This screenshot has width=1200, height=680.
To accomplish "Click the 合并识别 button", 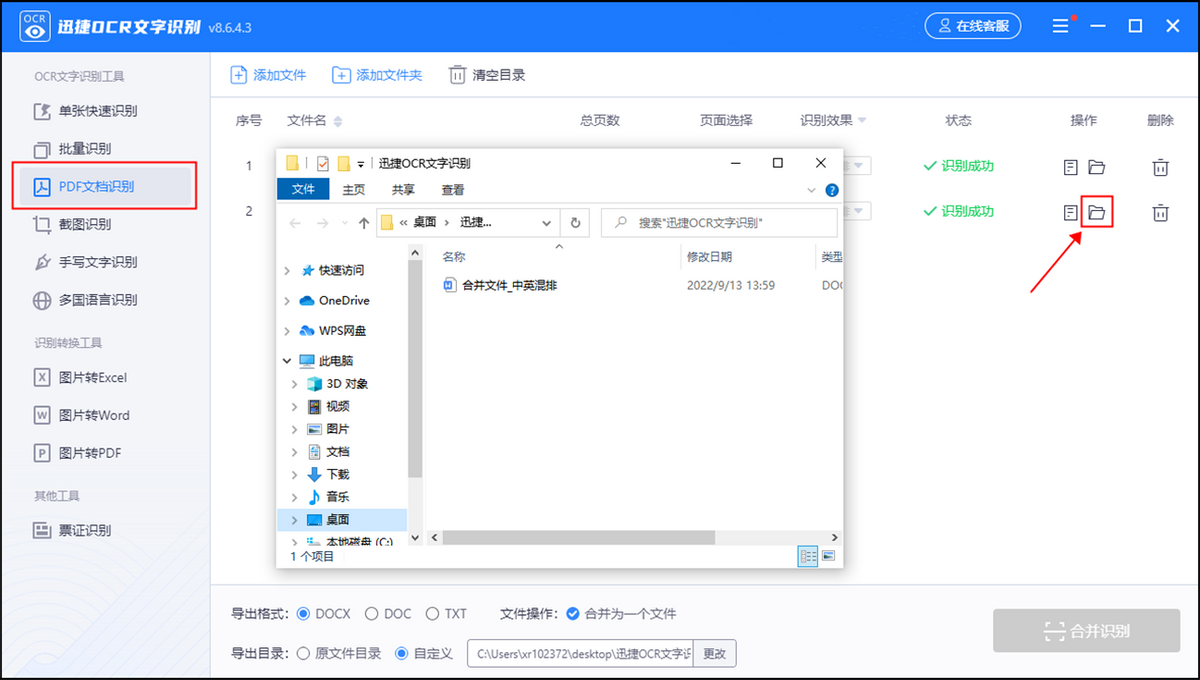I will point(1085,631).
